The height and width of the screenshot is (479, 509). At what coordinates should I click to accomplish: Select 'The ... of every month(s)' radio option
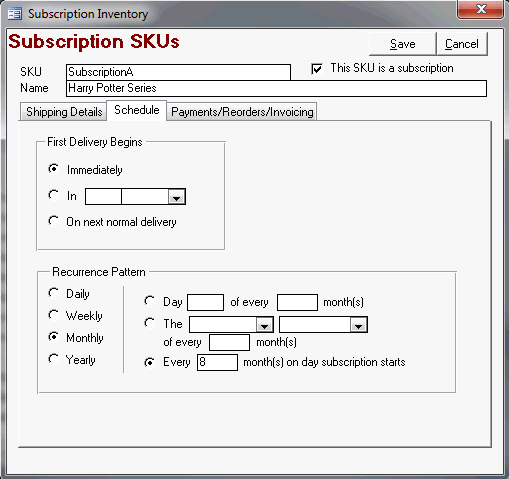click(x=150, y=323)
